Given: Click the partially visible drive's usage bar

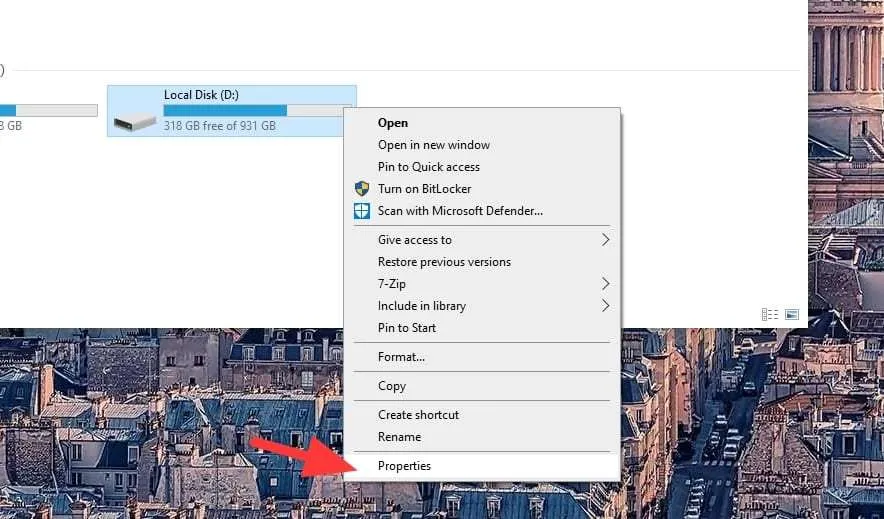Looking at the screenshot, I should [48, 110].
